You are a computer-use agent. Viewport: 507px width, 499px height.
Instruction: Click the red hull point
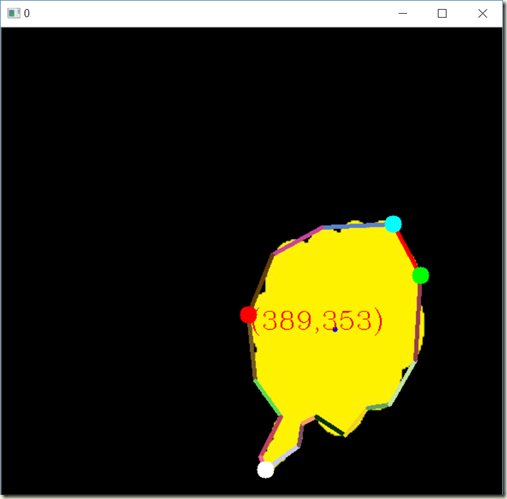point(248,315)
